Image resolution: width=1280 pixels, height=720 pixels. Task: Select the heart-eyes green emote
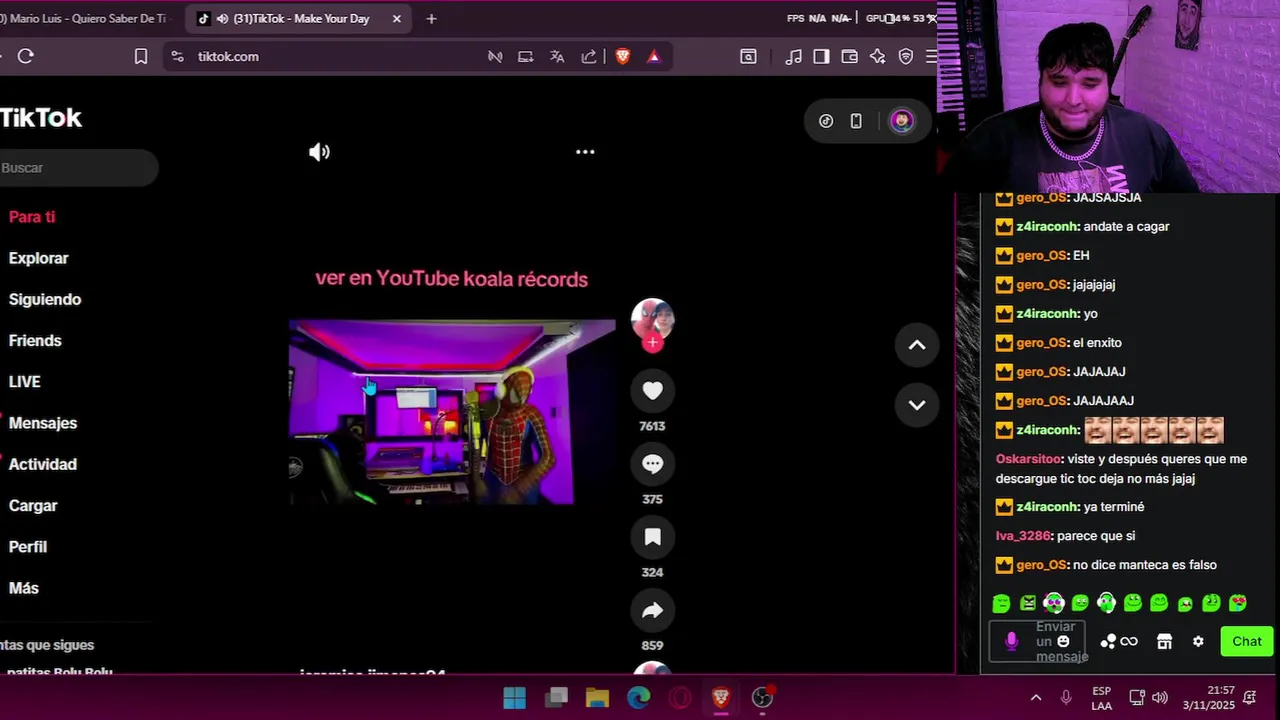pyautogui.click(x=1238, y=603)
